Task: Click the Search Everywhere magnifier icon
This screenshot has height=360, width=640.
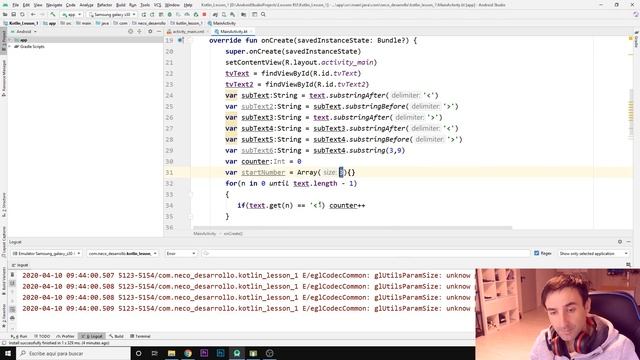Action: pyautogui.click(x=263, y=14)
